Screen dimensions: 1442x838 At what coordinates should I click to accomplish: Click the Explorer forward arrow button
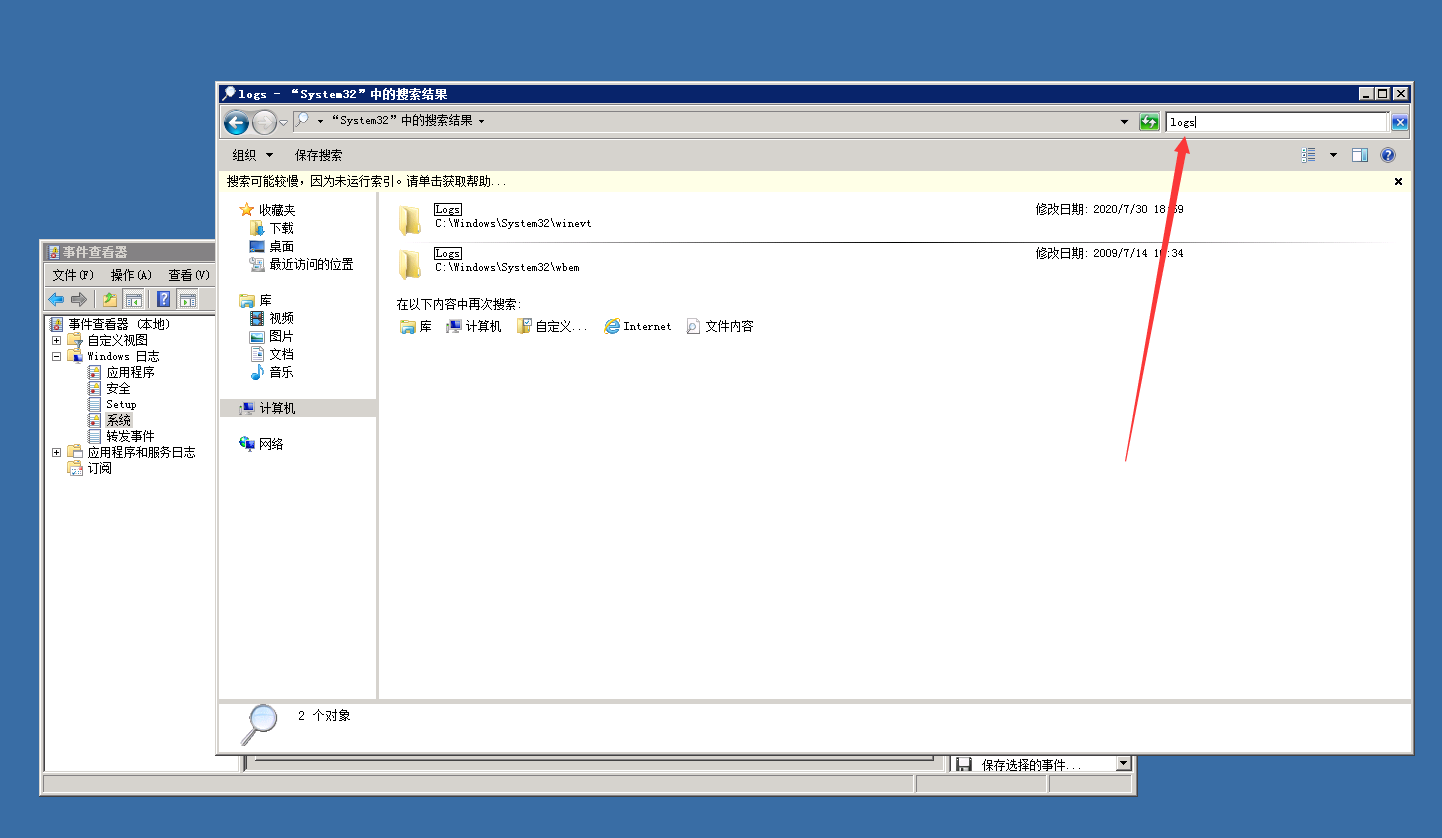coord(264,122)
